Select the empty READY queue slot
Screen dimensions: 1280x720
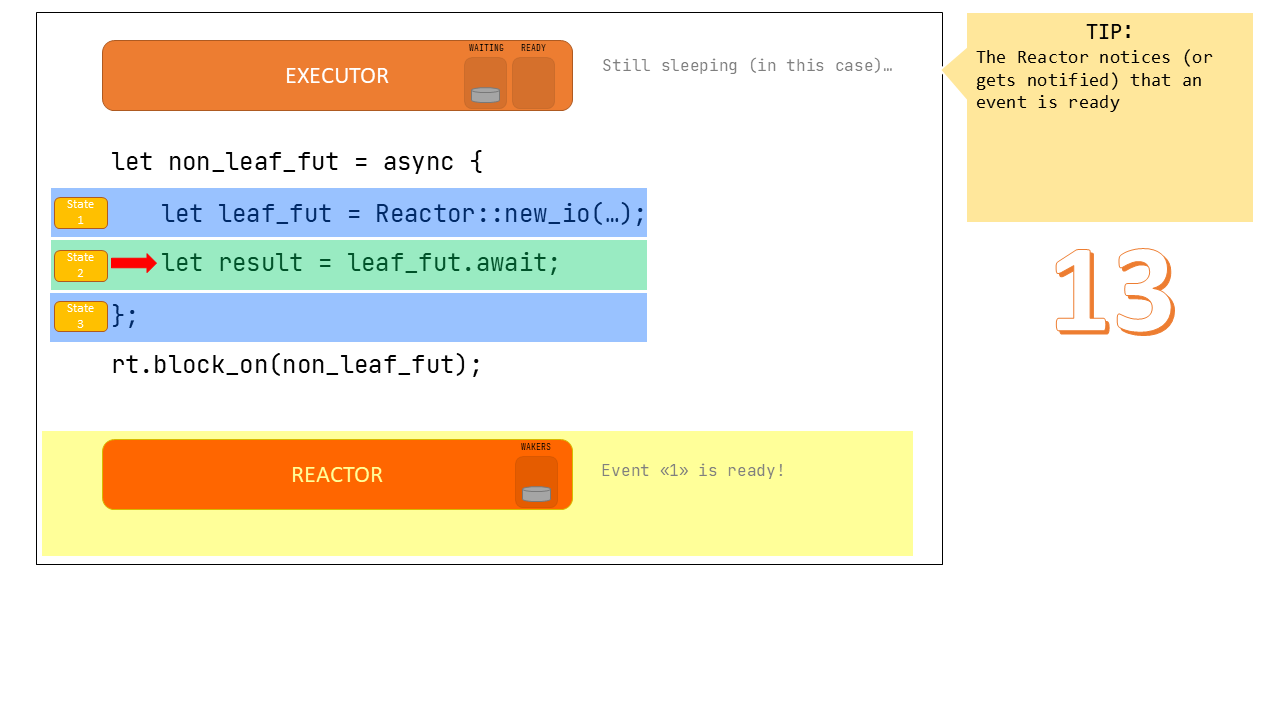pos(533,83)
